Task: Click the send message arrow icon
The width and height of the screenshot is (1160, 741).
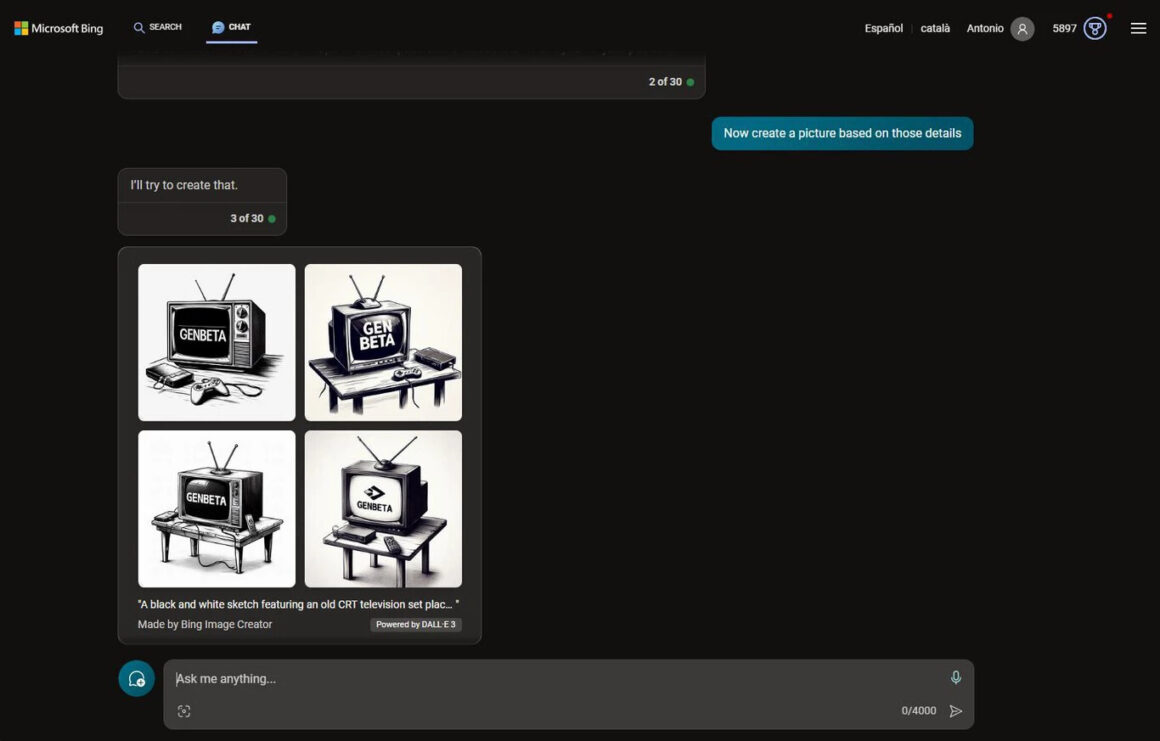Action: click(x=955, y=711)
